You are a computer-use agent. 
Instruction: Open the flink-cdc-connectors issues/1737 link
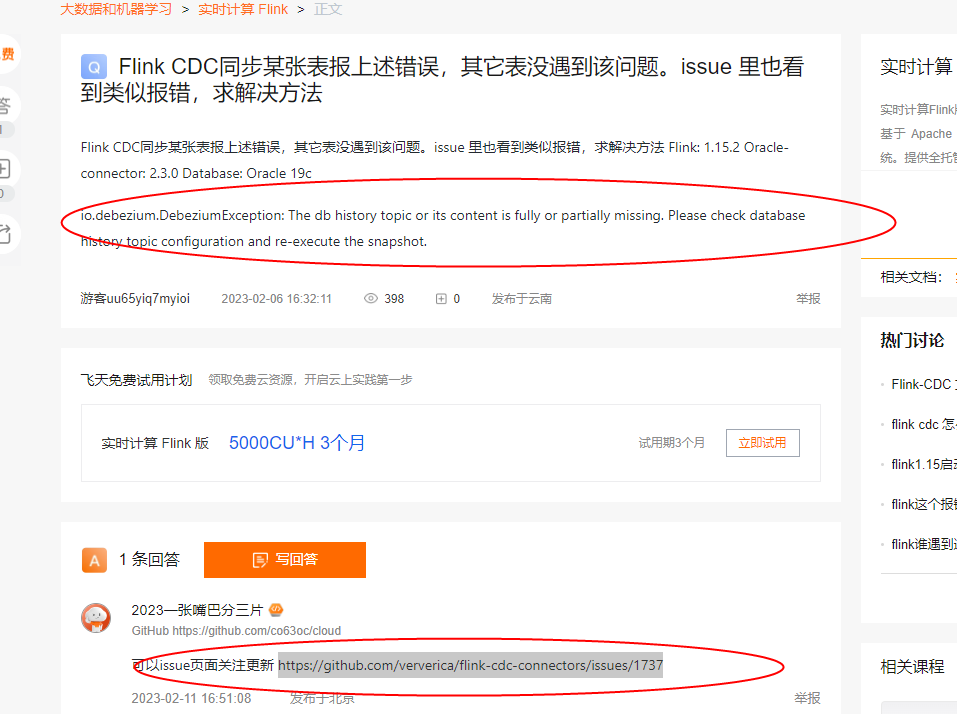[471, 665]
